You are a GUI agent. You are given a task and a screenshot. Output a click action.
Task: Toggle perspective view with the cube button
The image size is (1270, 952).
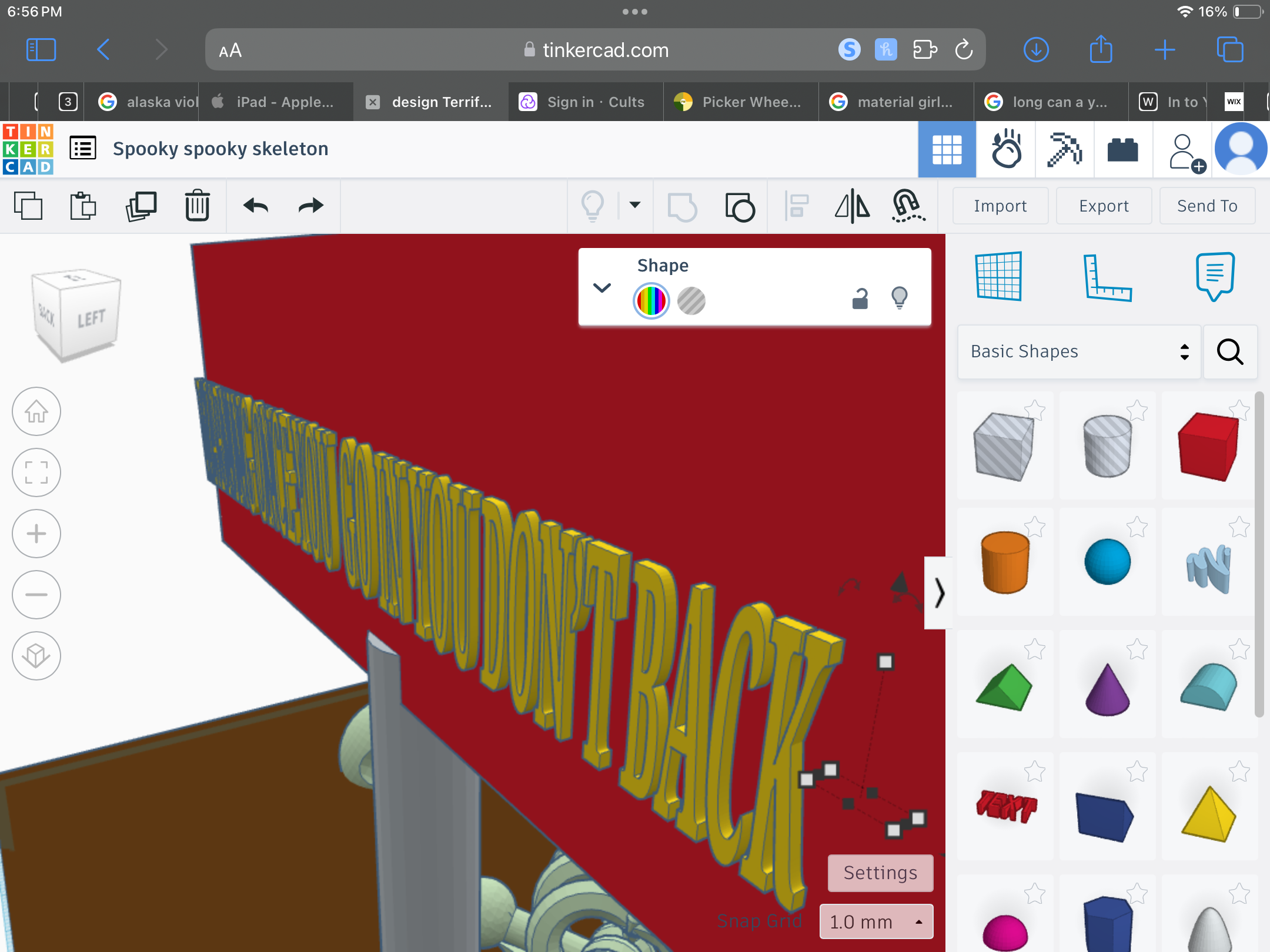point(36,656)
